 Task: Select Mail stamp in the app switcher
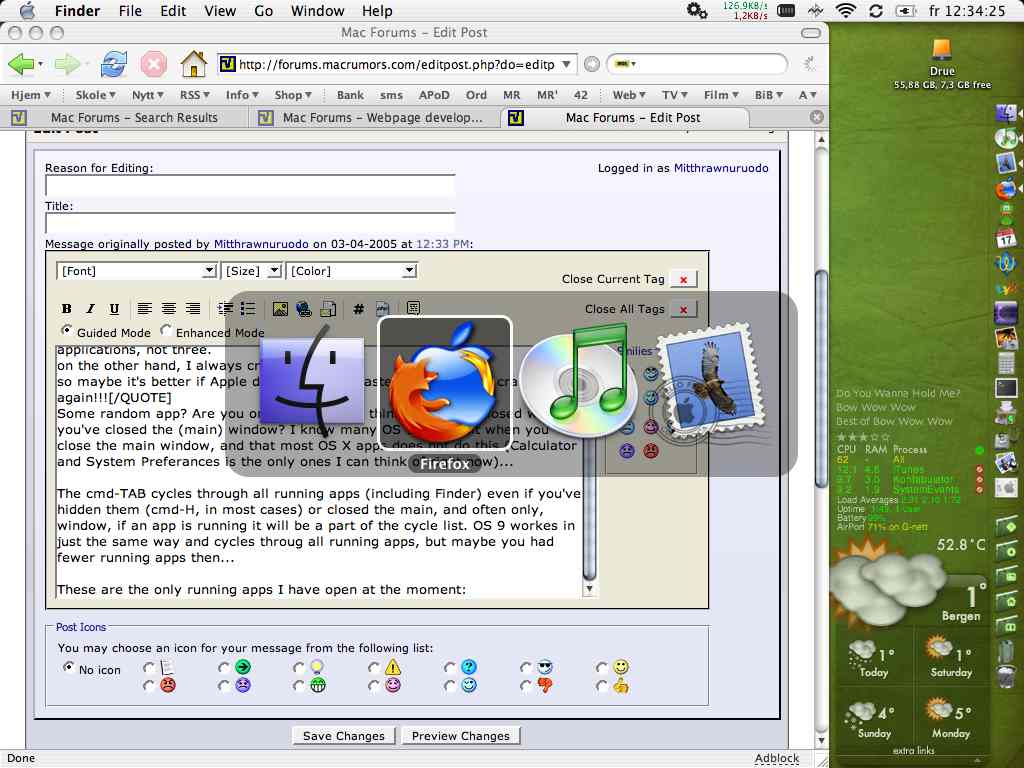pos(712,383)
